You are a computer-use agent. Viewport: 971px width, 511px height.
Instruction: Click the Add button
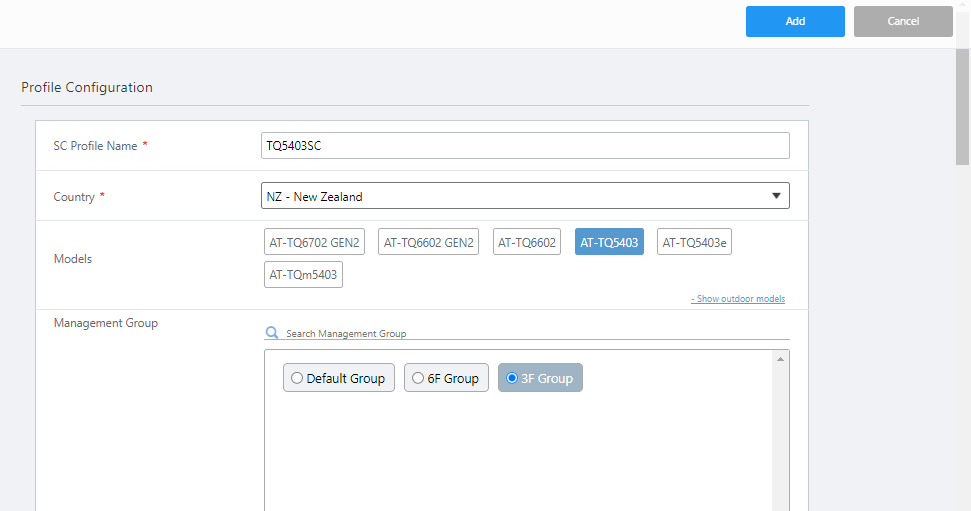(795, 21)
